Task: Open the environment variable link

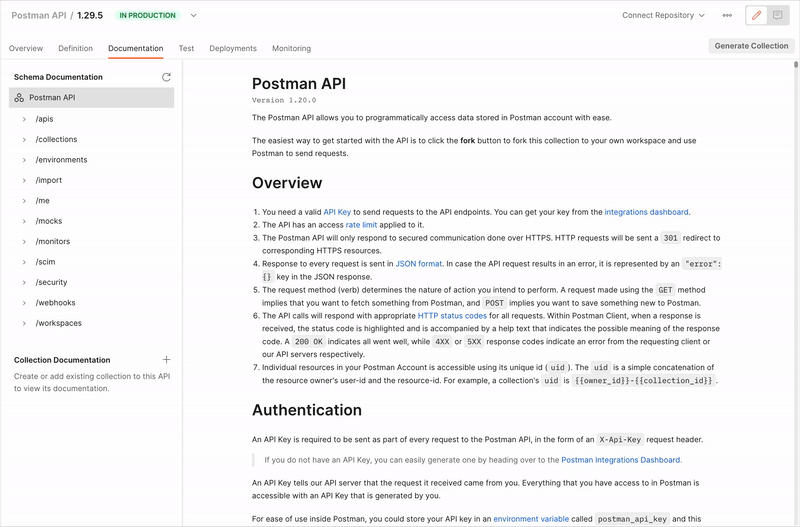Action: (531, 519)
